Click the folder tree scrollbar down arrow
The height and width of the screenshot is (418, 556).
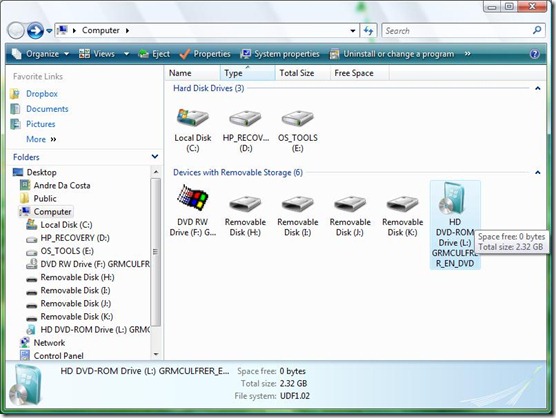156,355
